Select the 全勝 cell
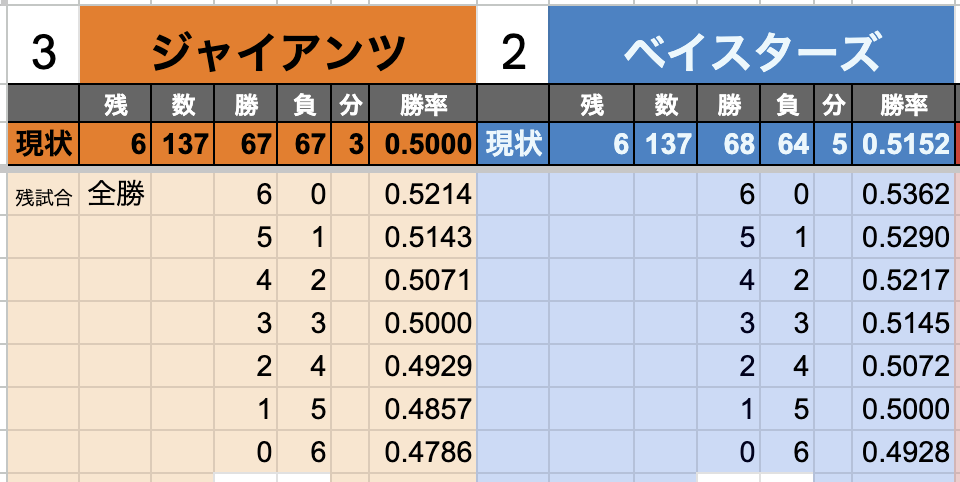Screen dimensions: 960x482 tap(116, 194)
